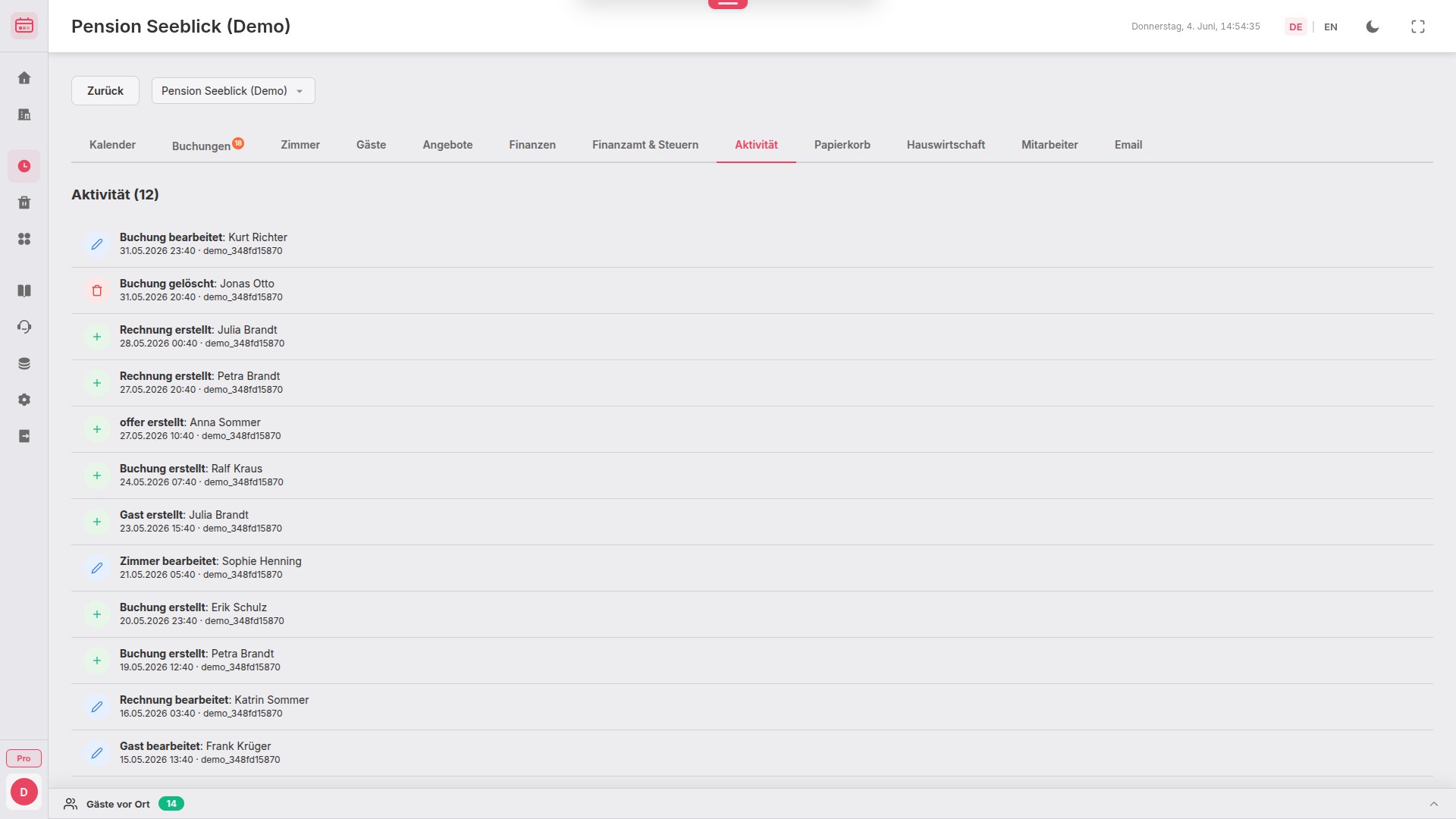Open the database stack sidebar icon
Image resolution: width=1456 pixels, height=819 pixels.
(x=24, y=363)
